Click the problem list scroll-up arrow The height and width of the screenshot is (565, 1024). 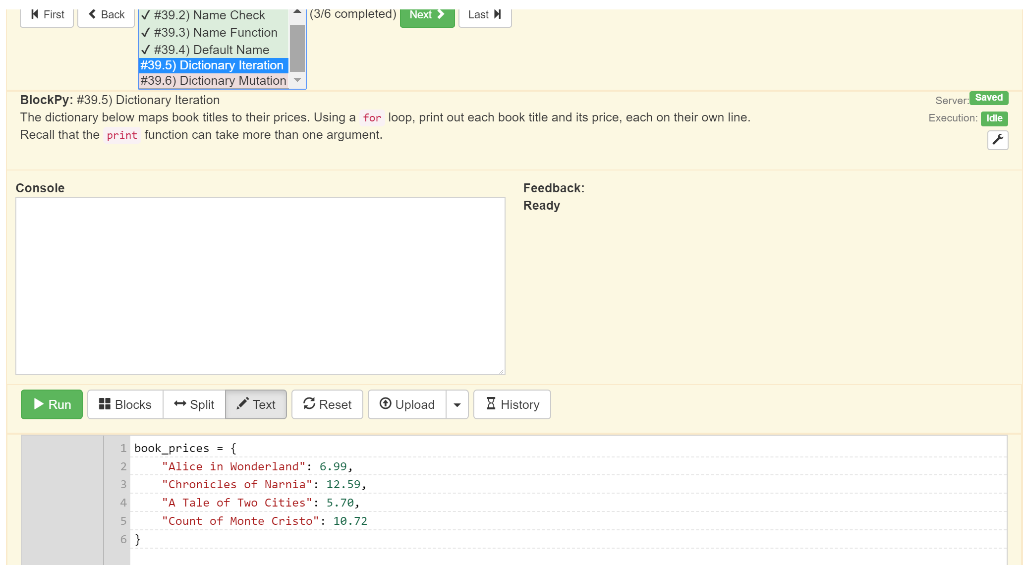pyautogui.click(x=297, y=13)
